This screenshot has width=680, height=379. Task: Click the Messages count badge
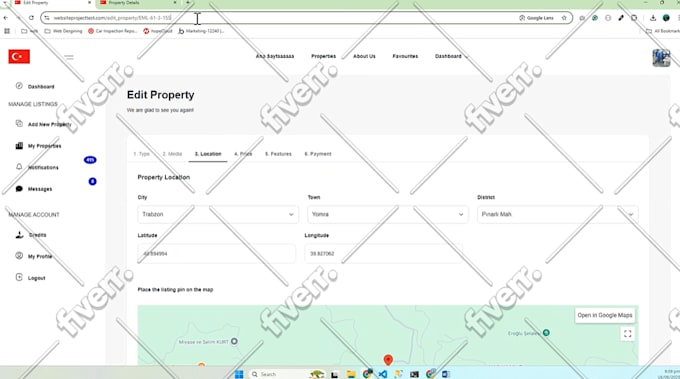click(92, 181)
